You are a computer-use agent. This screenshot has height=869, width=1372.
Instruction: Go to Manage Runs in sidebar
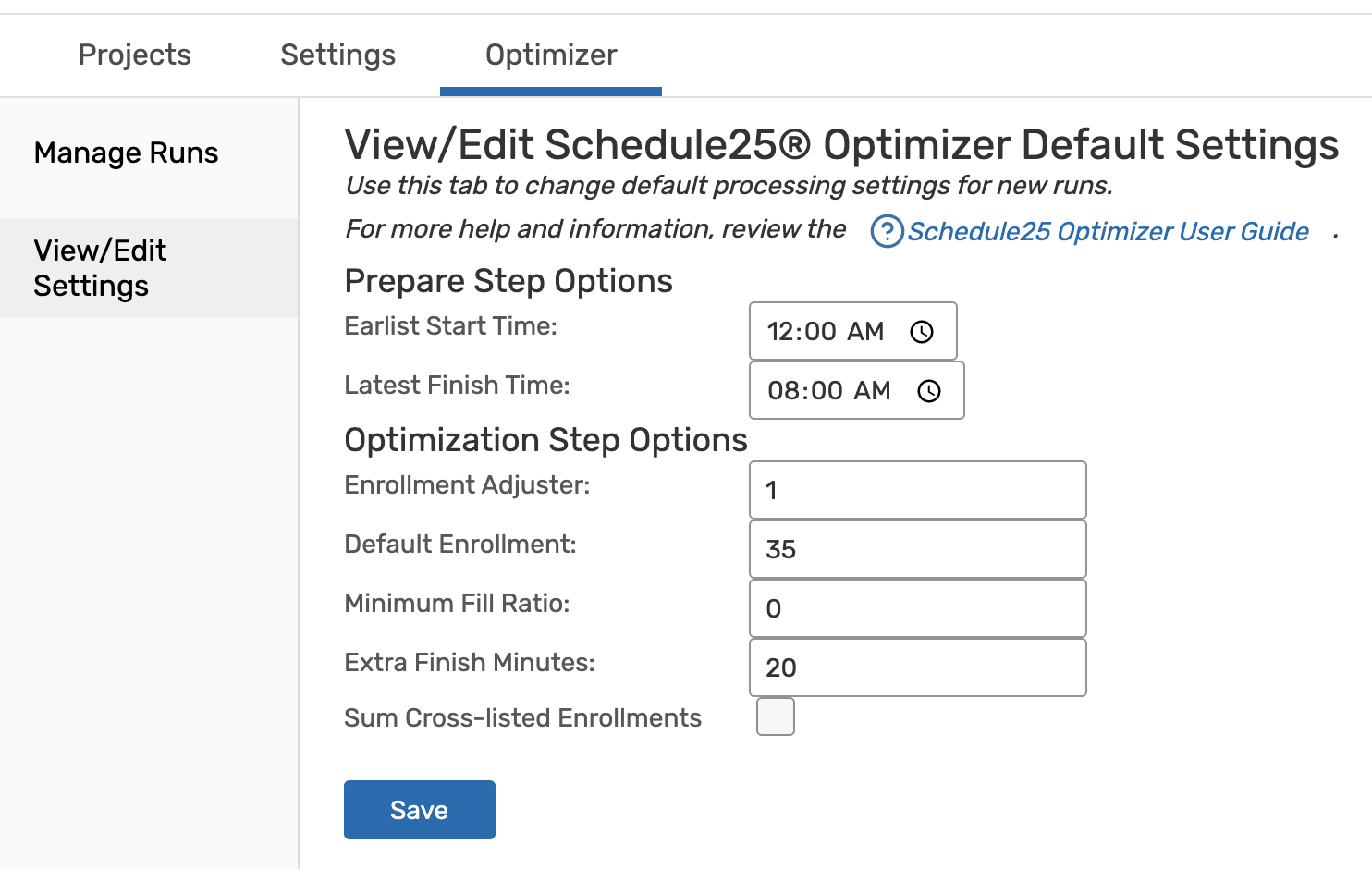(127, 153)
